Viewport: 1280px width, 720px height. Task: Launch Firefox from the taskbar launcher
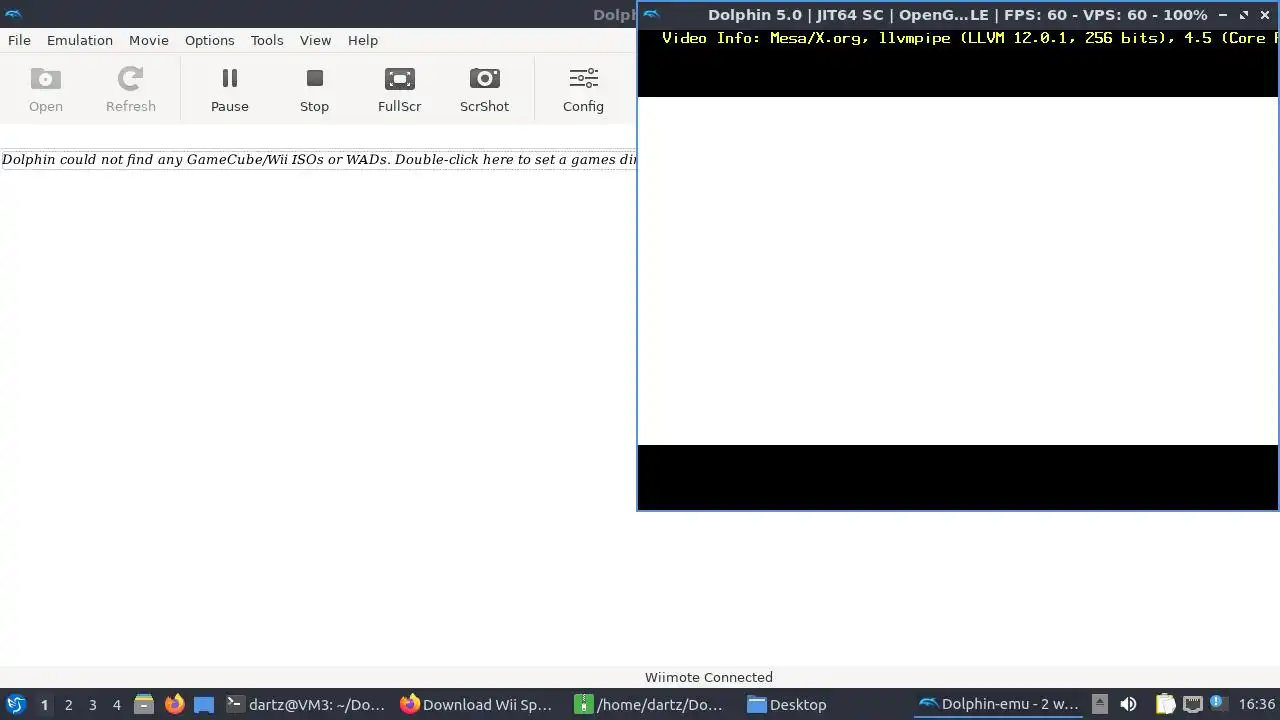click(x=174, y=704)
